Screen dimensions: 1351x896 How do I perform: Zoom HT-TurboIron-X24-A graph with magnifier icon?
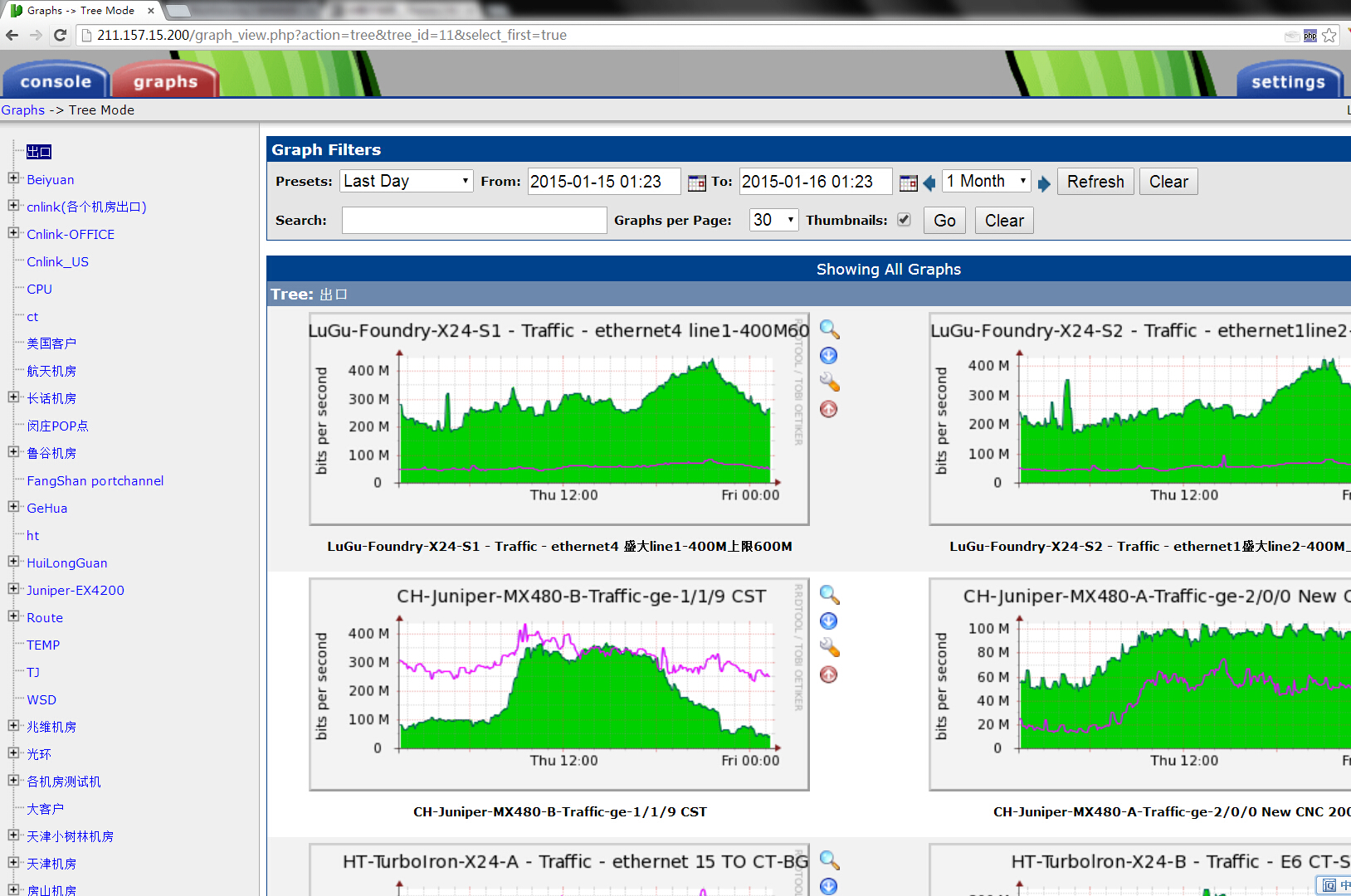[x=829, y=860]
